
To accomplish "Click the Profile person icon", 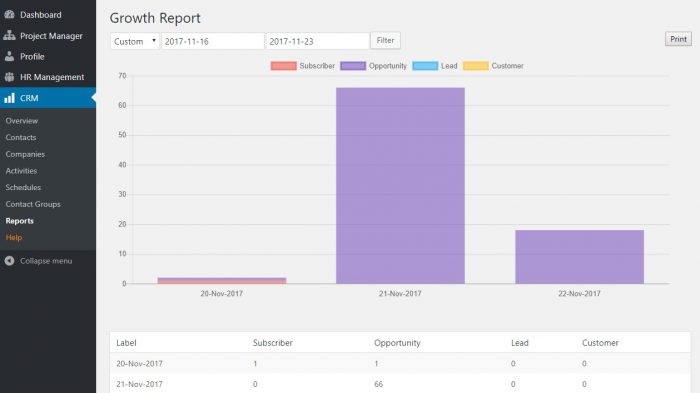I will pos(9,56).
